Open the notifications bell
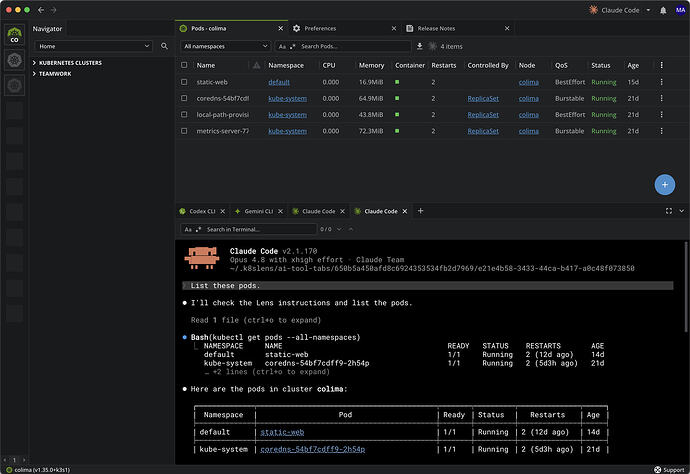Viewport: 690px width, 474px height. 663,10
